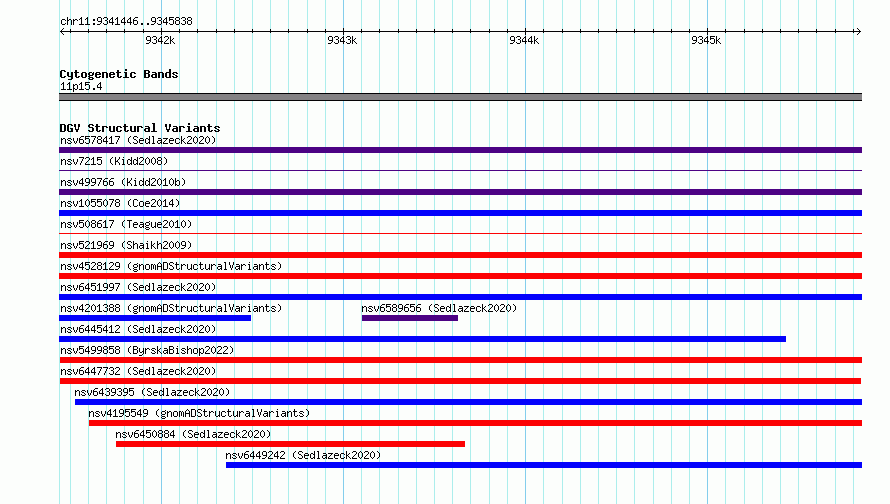The image size is (890, 504).
Task: Select the nsv6447732 red bar
Action: (460, 381)
